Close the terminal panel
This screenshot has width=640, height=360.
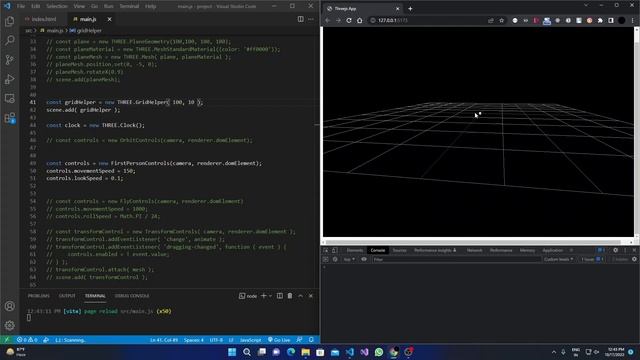point(311,296)
